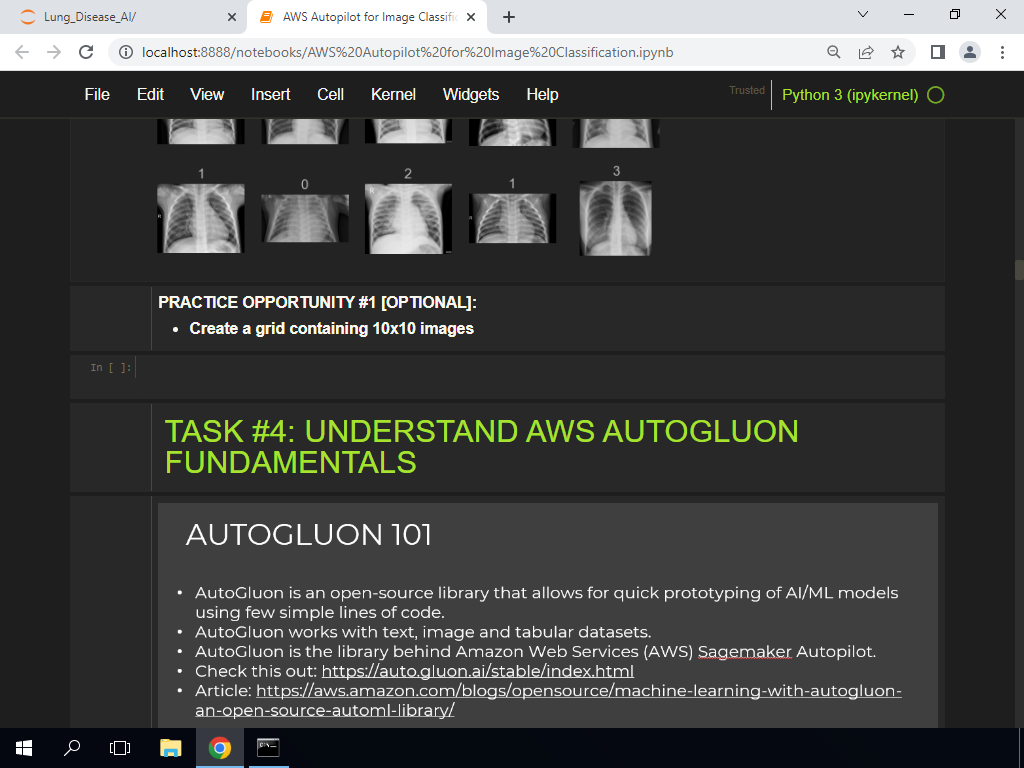This screenshot has height=768, width=1024.
Task: Toggle Chrome side panel icon
Action: (x=938, y=52)
